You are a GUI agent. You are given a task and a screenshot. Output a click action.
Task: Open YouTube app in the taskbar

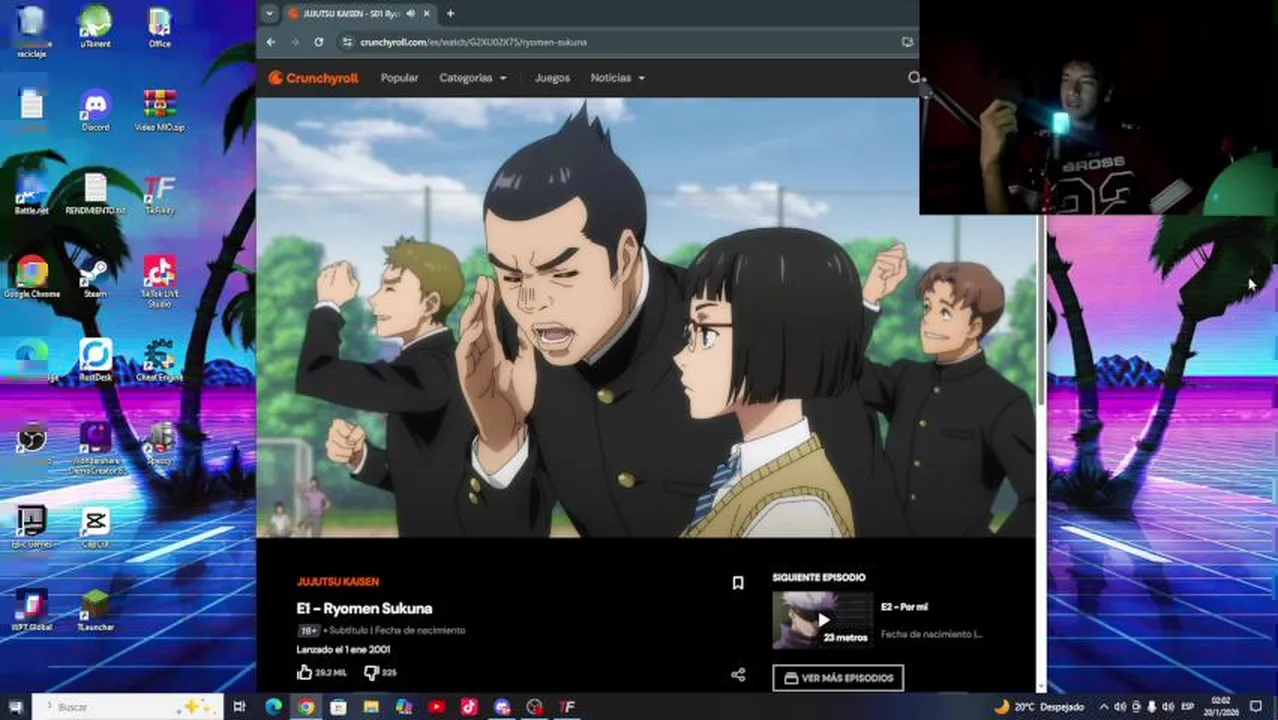pyautogui.click(x=436, y=707)
